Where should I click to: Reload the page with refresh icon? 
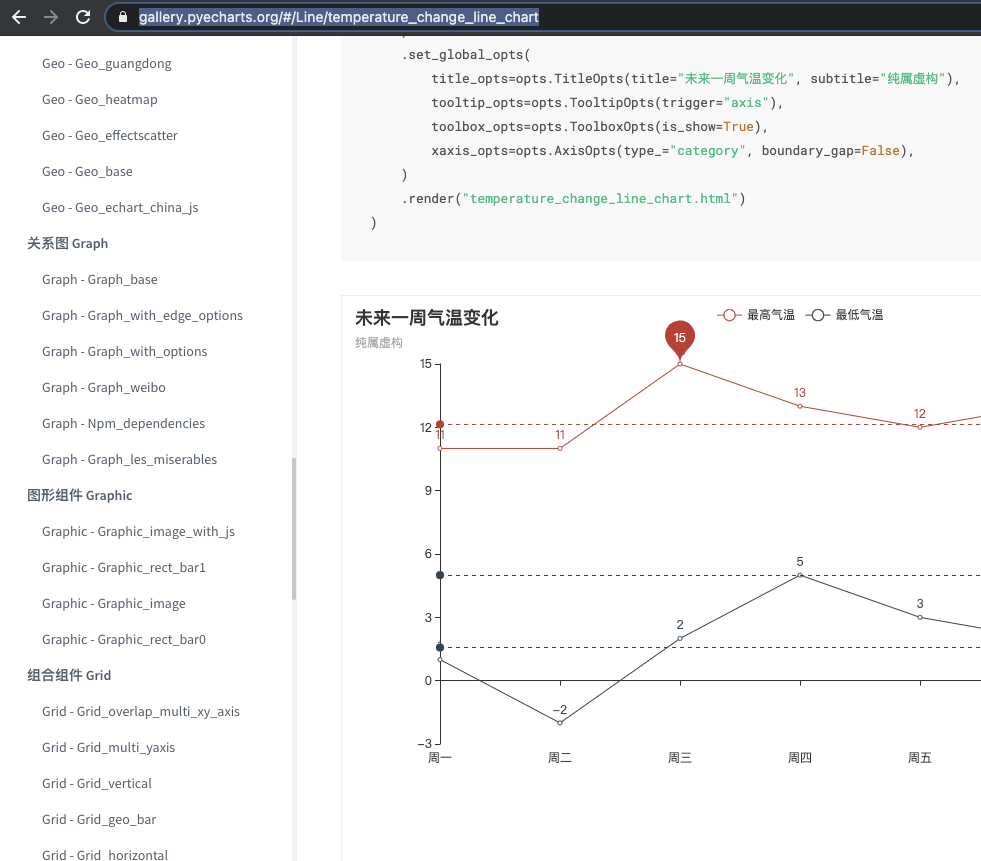pos(83,17)
